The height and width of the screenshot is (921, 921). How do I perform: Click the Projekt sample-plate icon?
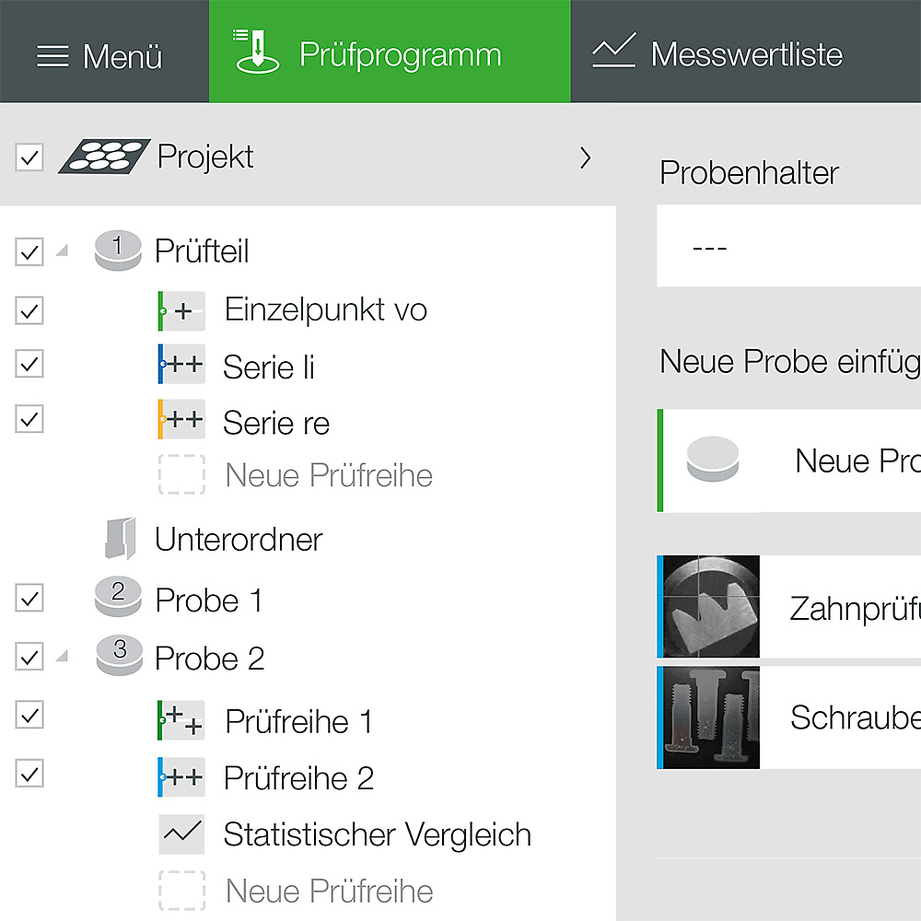click(x=104, y=156)
